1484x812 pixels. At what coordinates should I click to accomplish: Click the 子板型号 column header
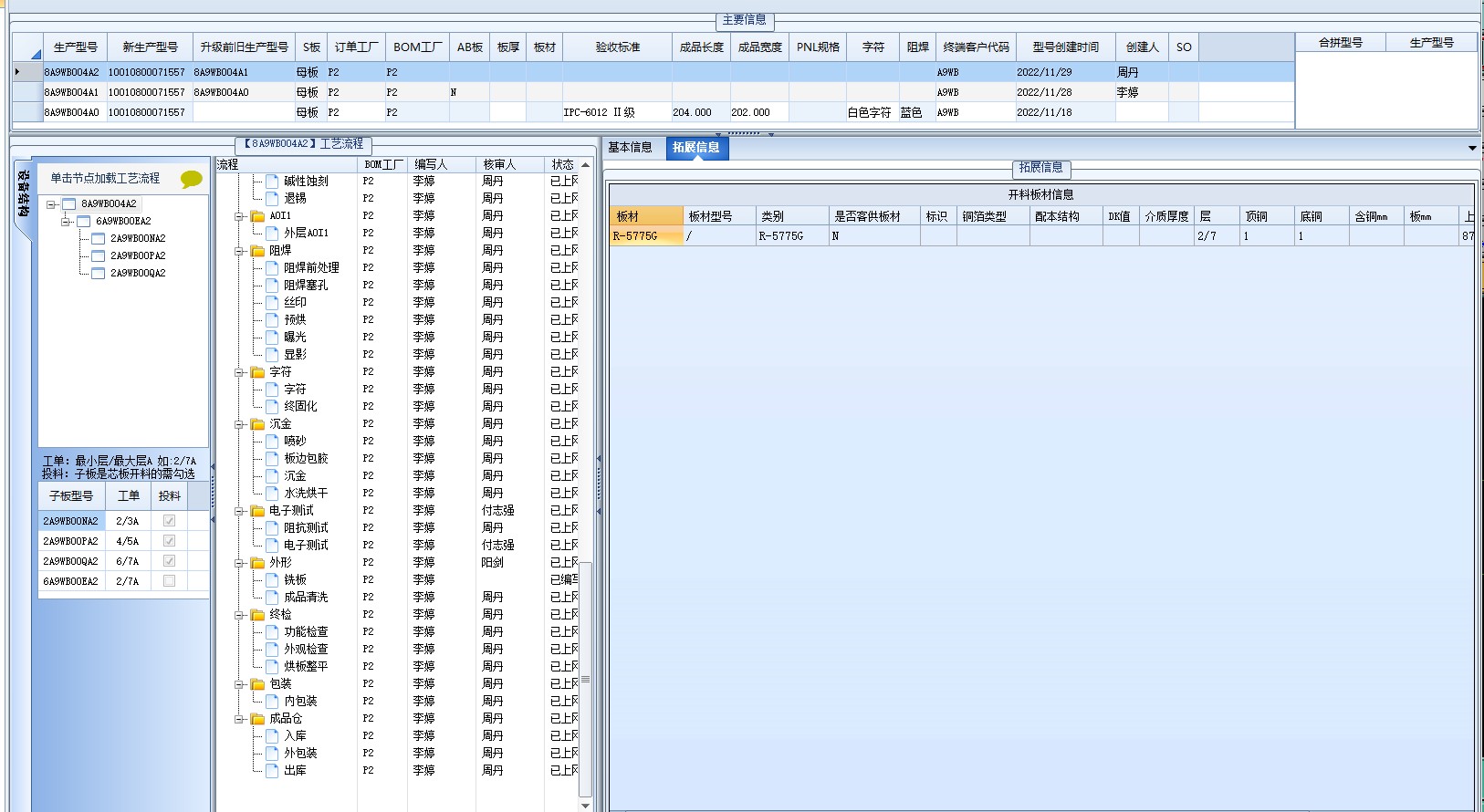(x=71, y=496)
